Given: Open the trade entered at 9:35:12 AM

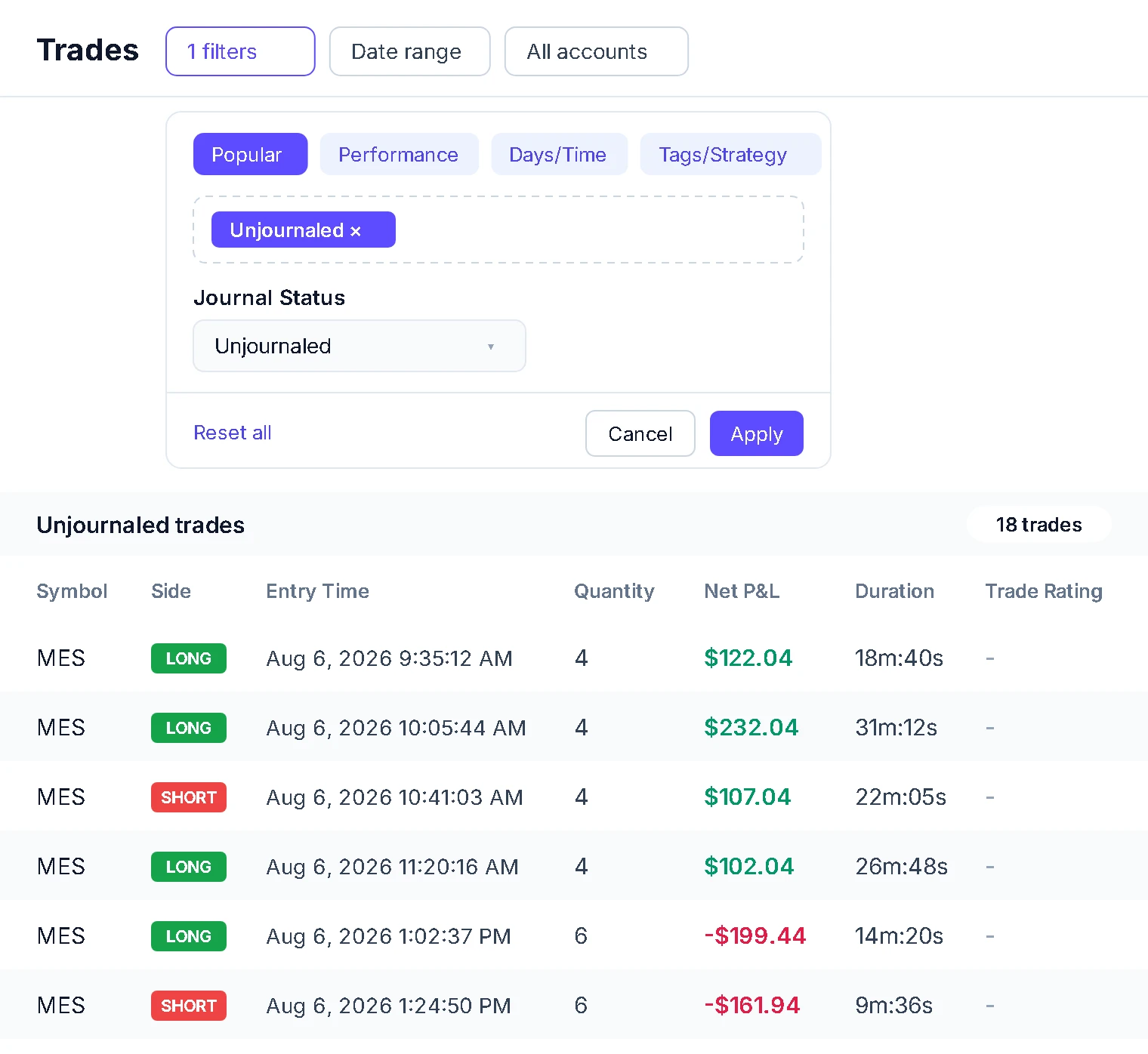Looking at the screenshot, I should (x=574, y=658).
